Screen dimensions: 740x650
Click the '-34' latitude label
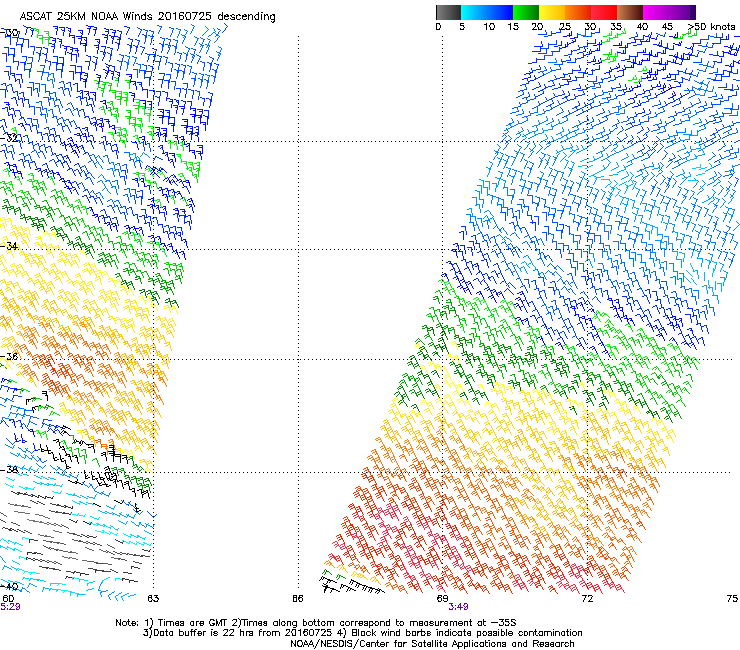pos(9,246)
